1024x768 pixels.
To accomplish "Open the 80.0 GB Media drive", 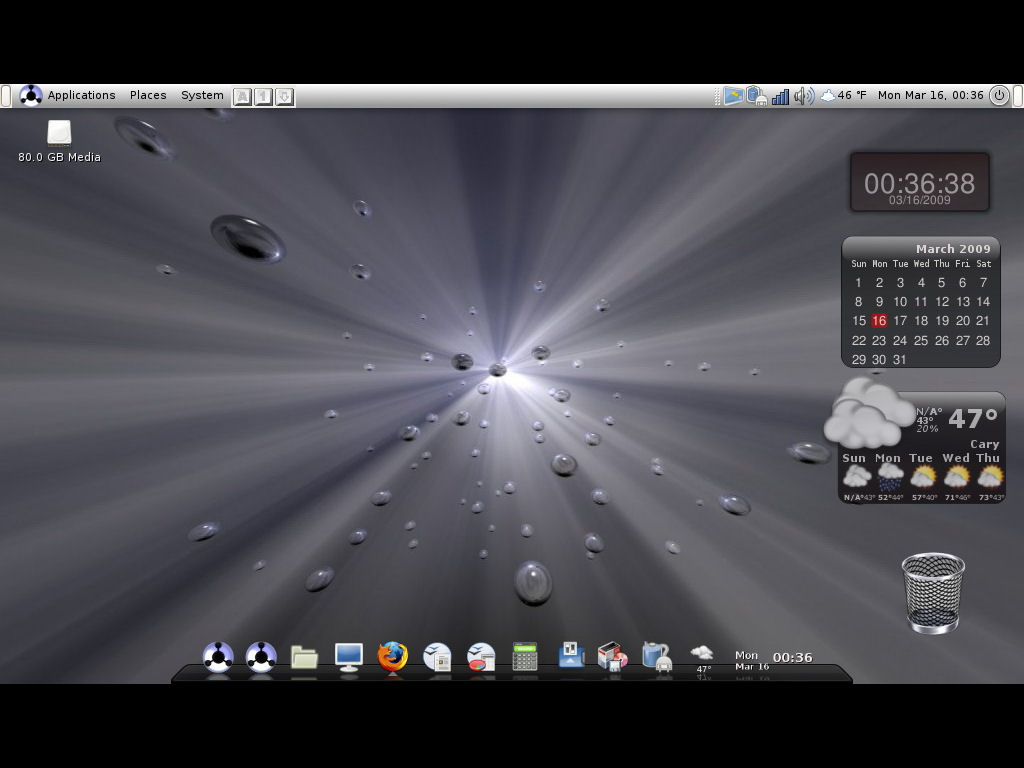I will pyautogui.click(x=59, y=134).
